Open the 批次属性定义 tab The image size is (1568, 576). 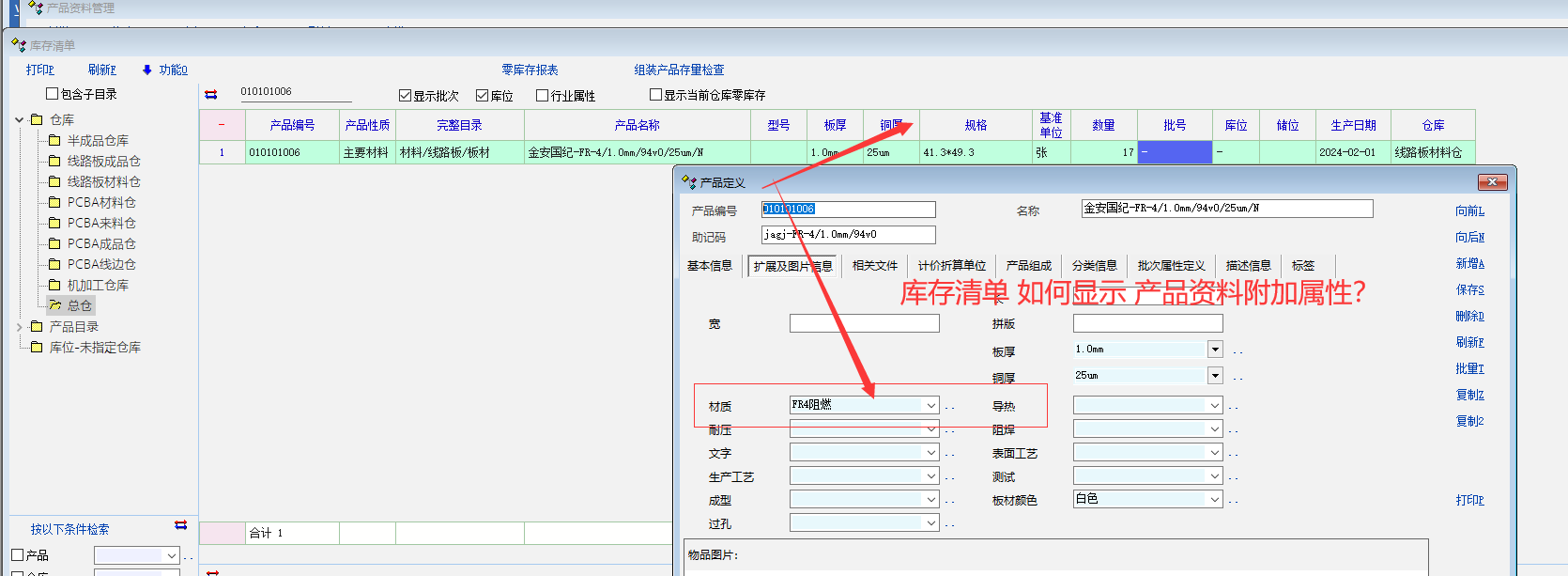pyautogui.click(x=1171, y=266)
